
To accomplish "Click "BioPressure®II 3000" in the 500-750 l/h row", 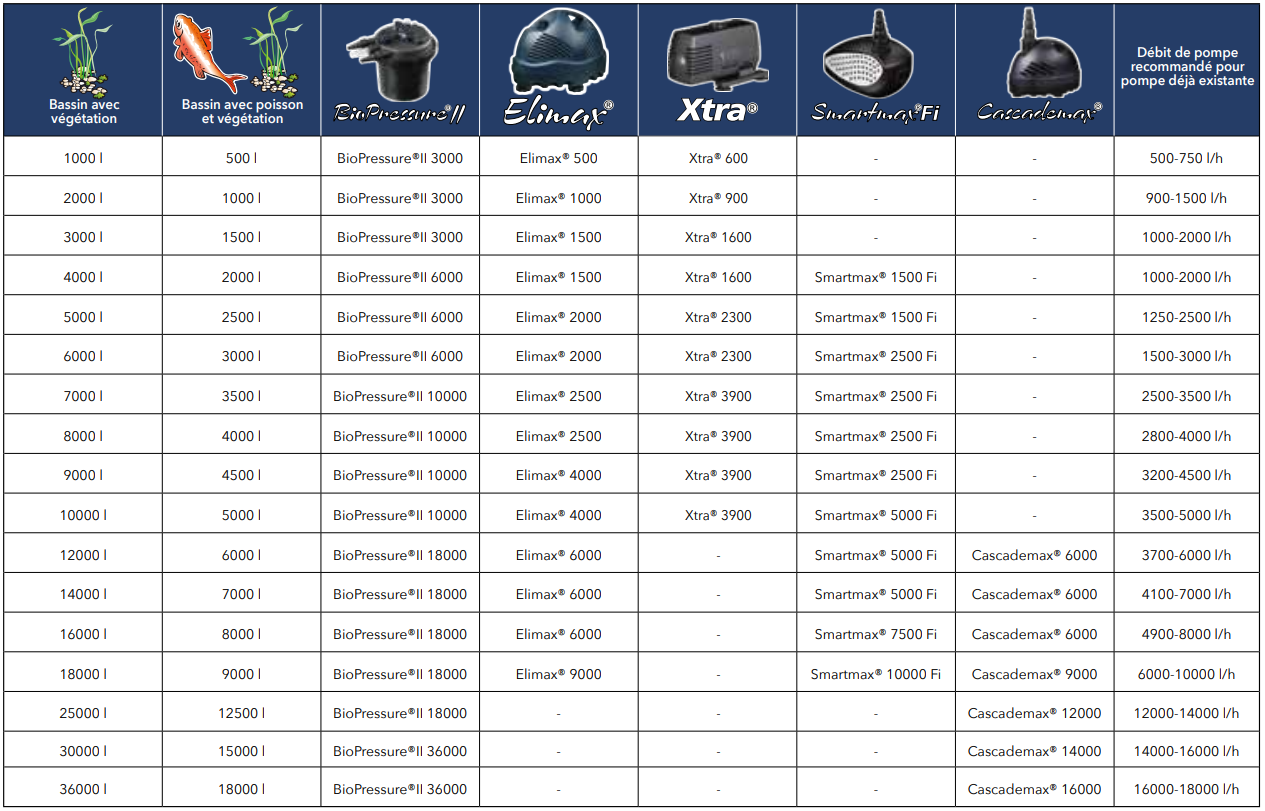I will [400, 158].
